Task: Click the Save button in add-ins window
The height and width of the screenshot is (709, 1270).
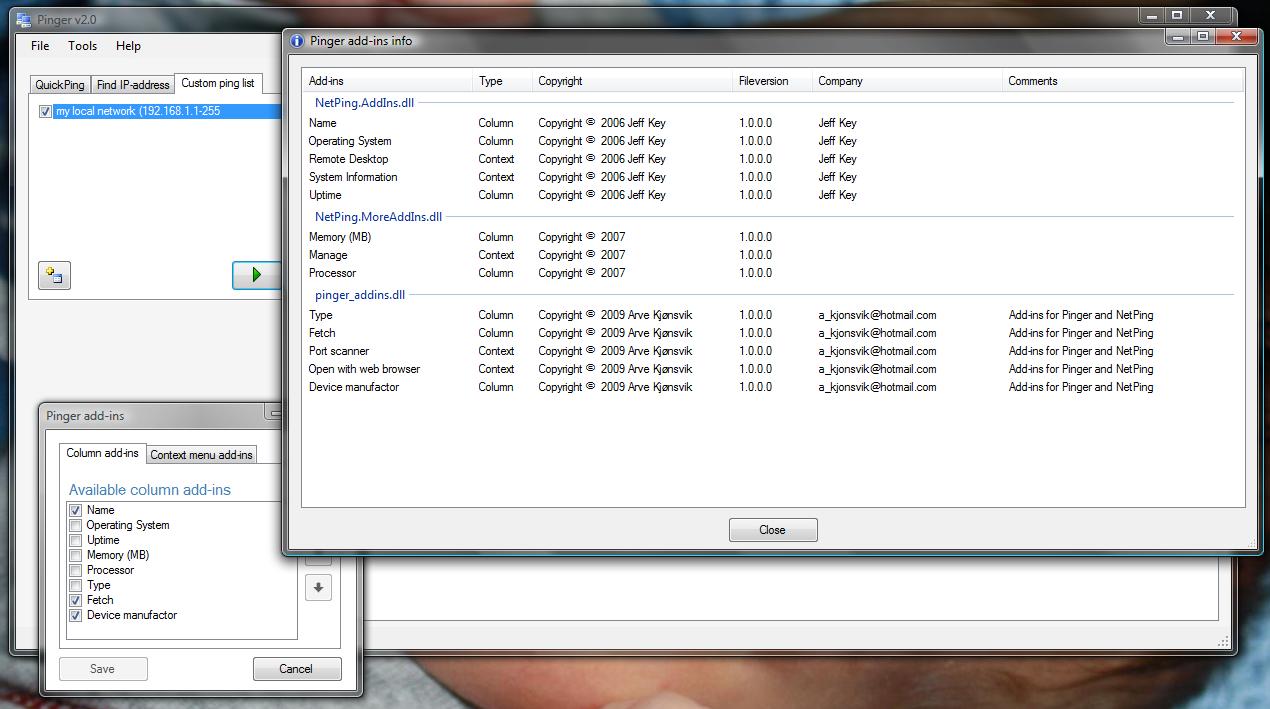Action: pyautogui.click(x=102, y=669)
